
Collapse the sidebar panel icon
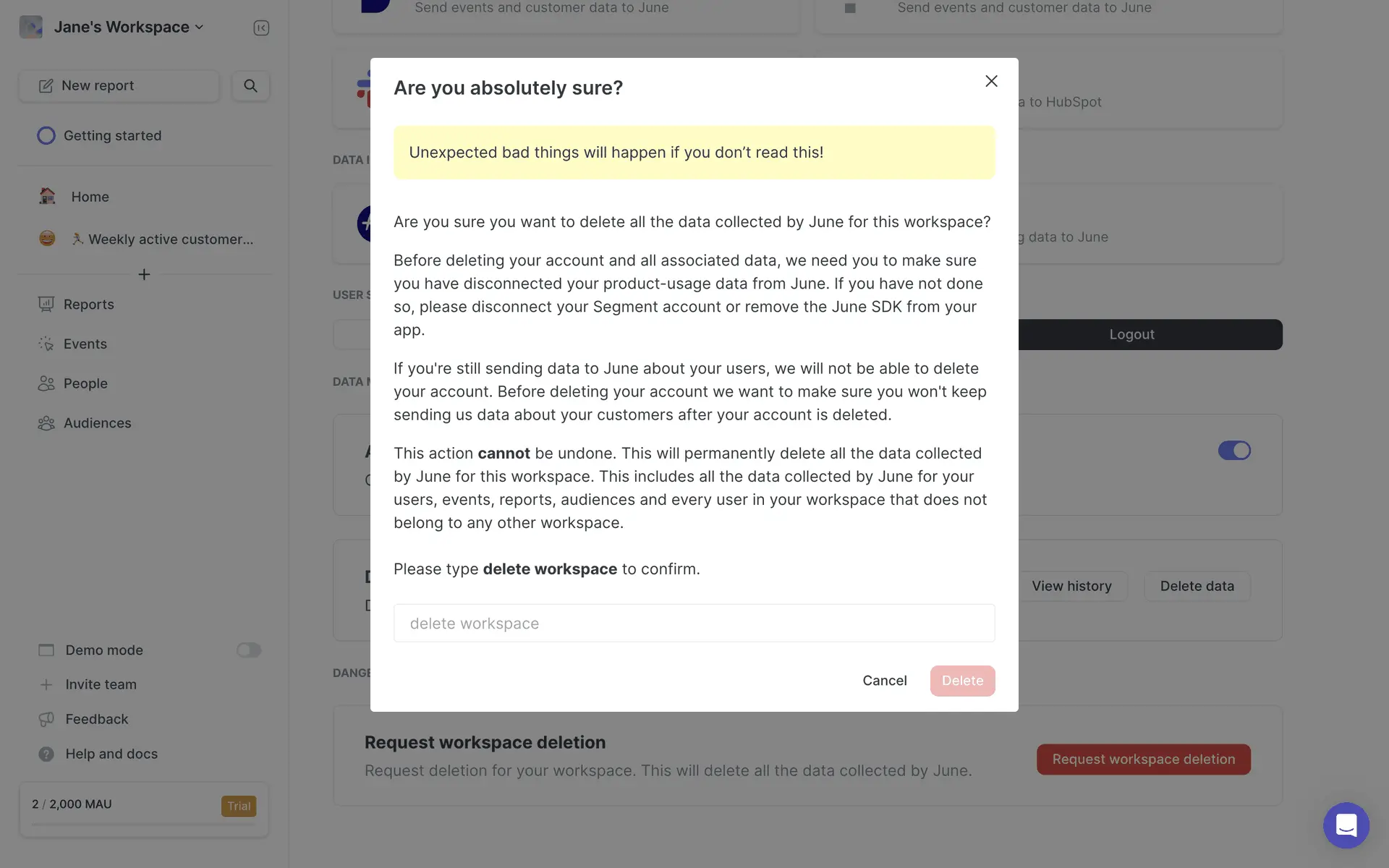pos(261,27)
